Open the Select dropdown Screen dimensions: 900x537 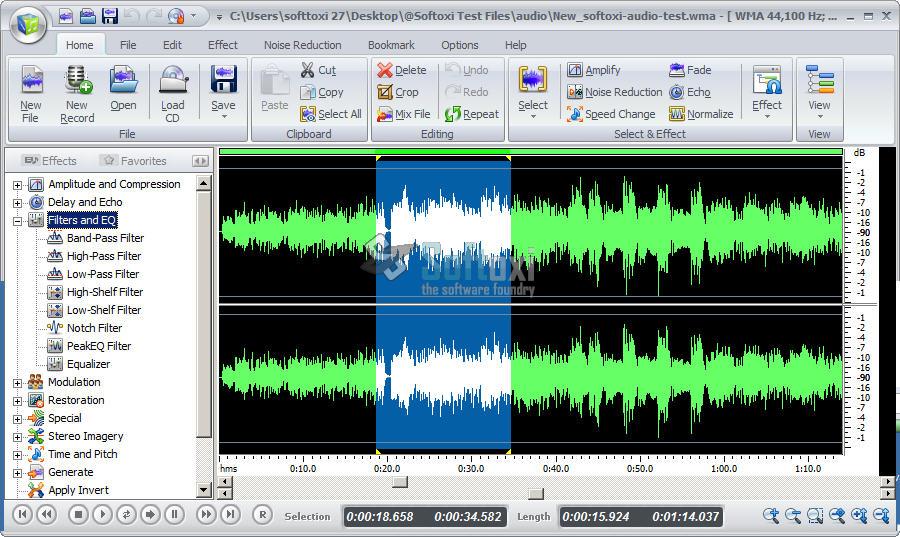coord(533,92)
